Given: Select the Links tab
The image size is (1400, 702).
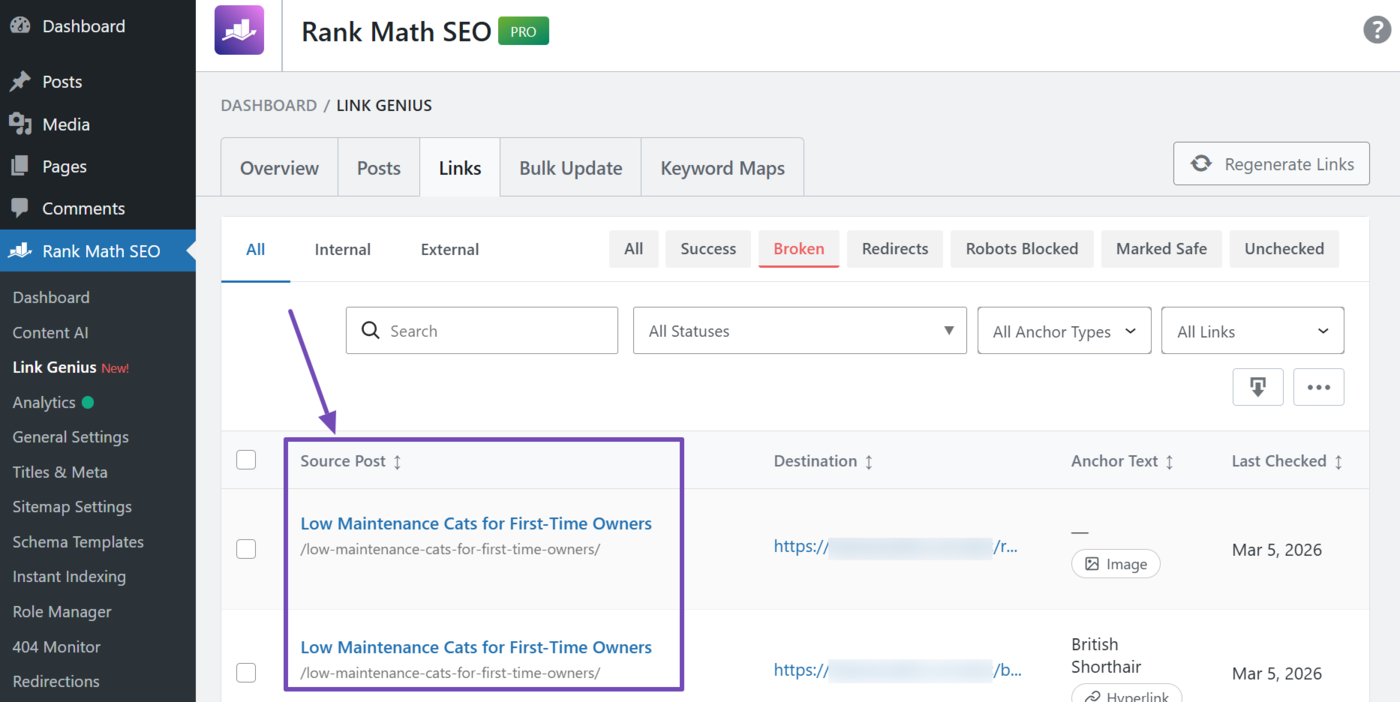Looking at the screenshot, I should pyautogui.click(x=460, y=168).
